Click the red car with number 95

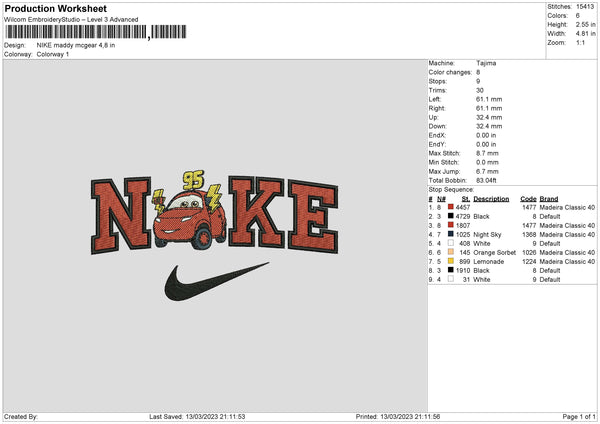click(x=189, y=210)
